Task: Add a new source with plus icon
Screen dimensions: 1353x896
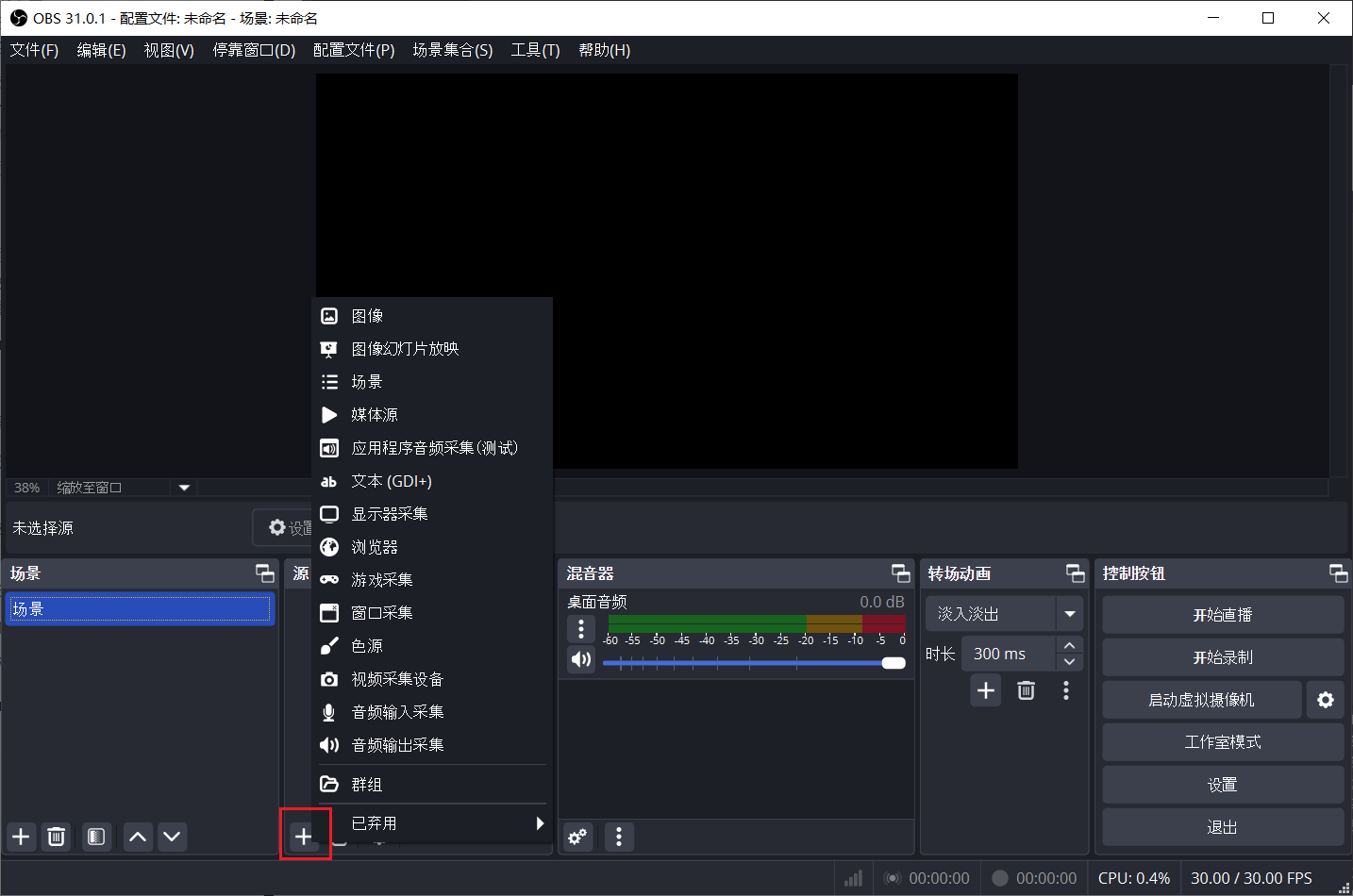Action: (x=303, y=837)
